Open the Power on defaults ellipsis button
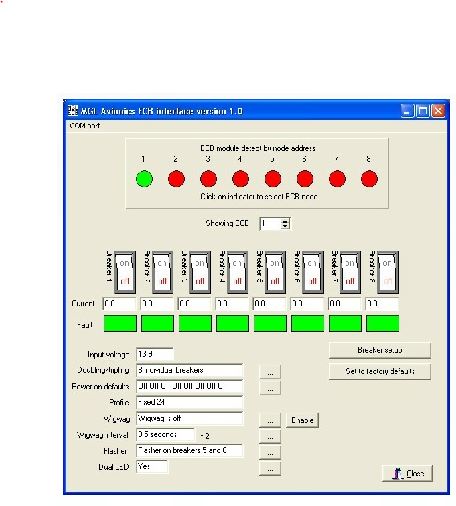456x506 pixels. [x=270, y=387]
